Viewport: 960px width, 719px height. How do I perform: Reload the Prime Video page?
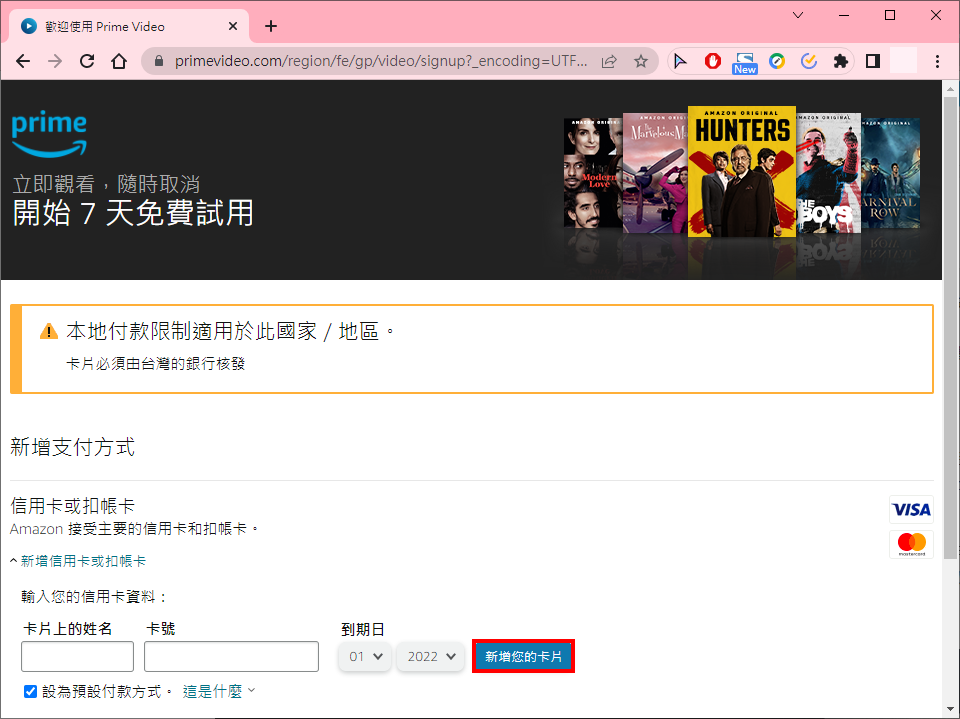(87, 61)
